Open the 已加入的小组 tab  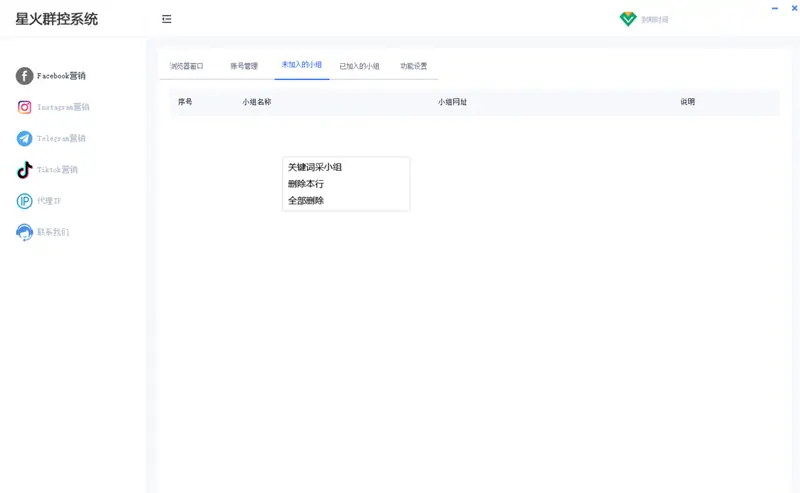(x=359, y=66)
